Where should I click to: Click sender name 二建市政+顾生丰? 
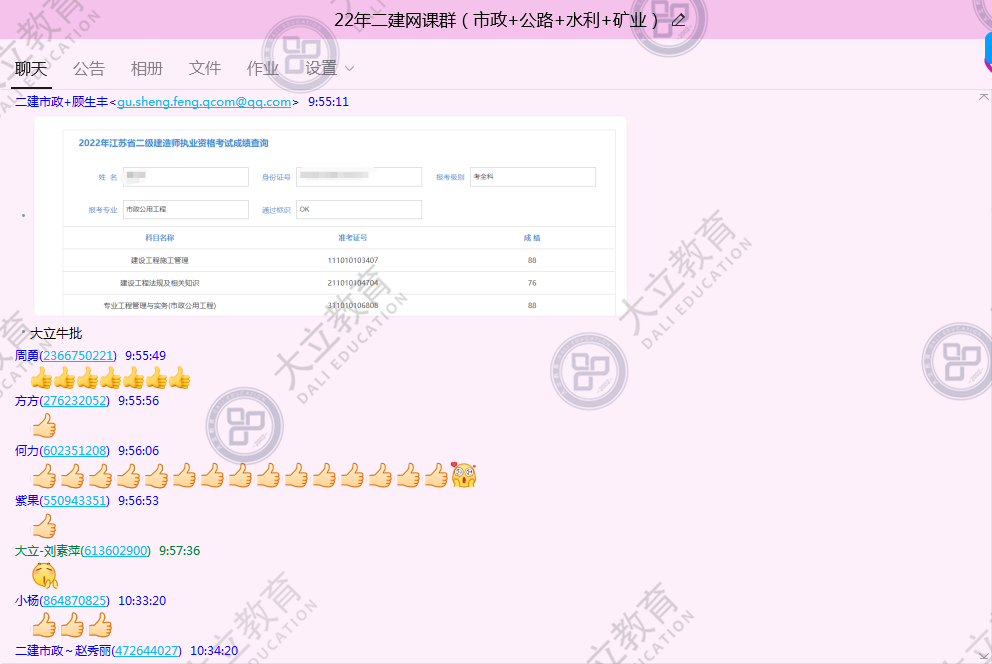(61, 102)
